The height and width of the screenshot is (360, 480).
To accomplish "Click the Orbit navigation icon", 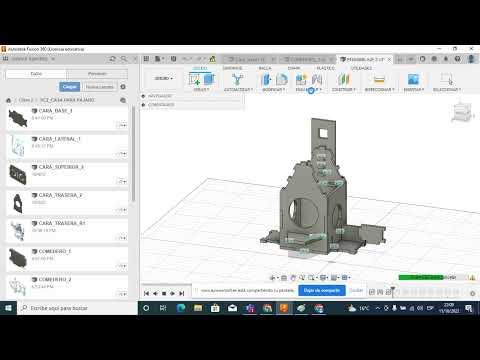I will [x=273, y=277].
